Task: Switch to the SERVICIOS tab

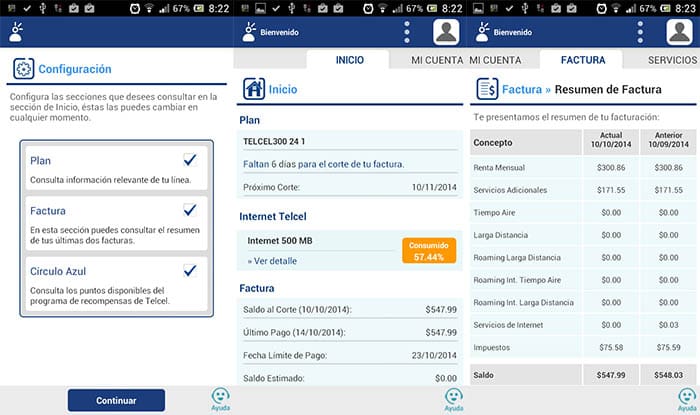Action: coord(672,60)
